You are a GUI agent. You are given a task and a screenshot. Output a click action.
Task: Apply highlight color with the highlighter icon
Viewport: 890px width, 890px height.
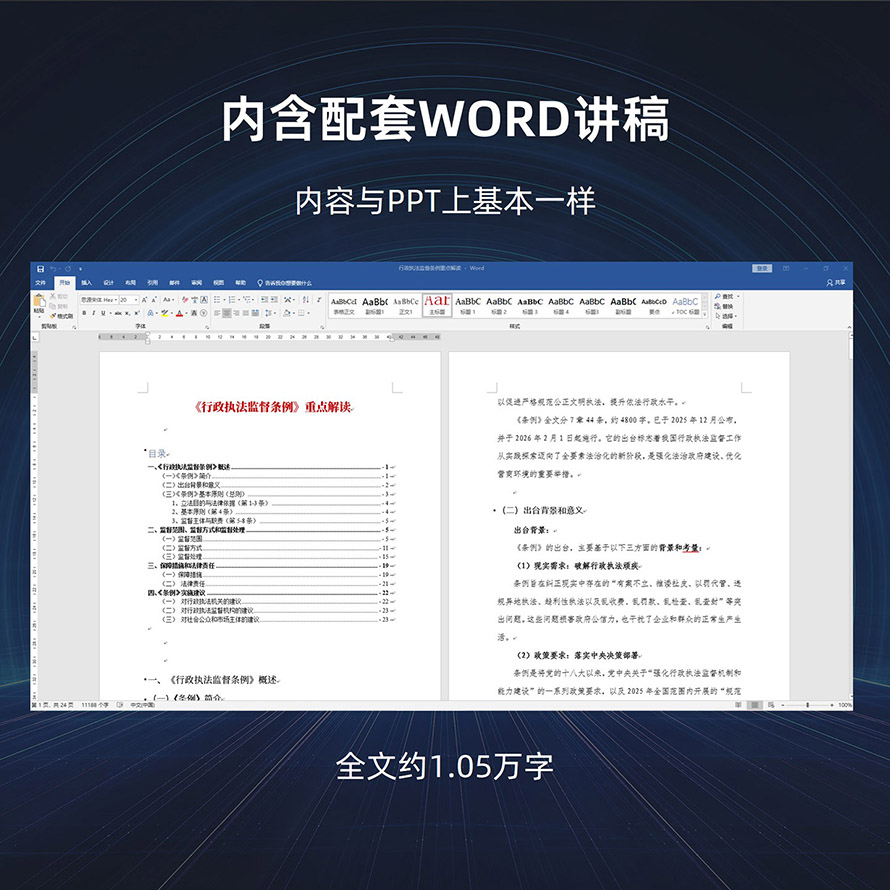click(165, 313)
